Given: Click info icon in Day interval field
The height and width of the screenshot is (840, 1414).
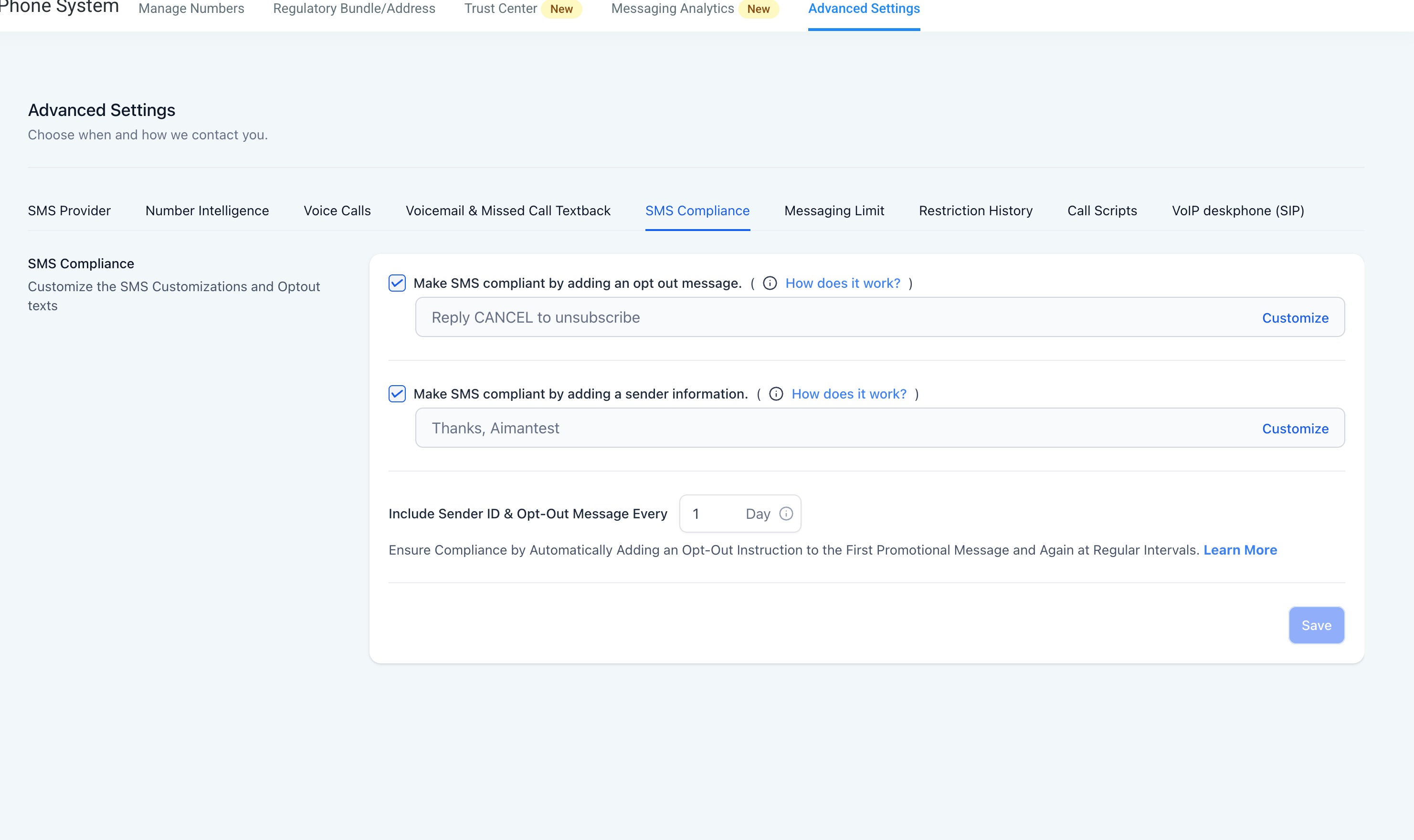Looking at the screenshot, I should 786,514.
